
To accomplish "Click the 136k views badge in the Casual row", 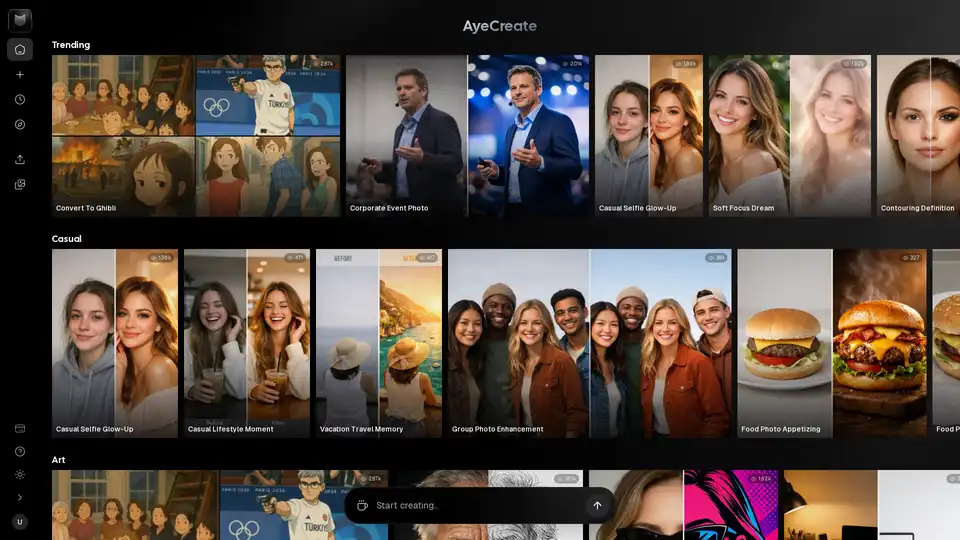I will 161,258.
